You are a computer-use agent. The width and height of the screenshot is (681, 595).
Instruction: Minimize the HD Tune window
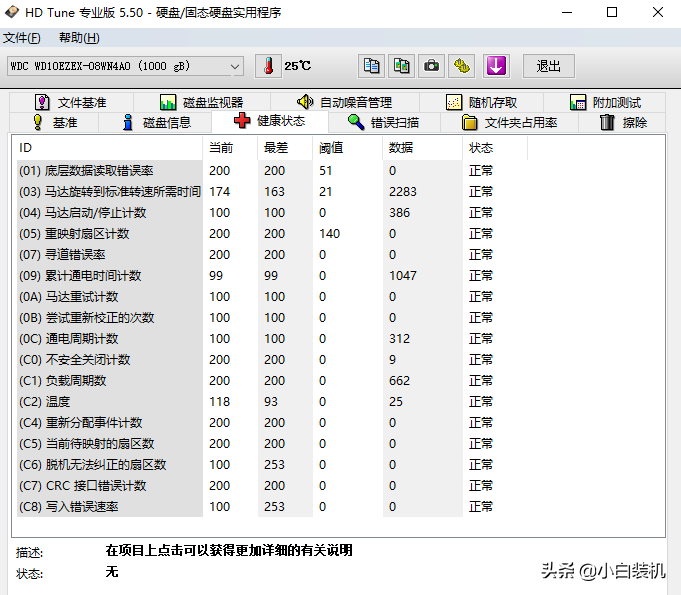pos(567,12)
